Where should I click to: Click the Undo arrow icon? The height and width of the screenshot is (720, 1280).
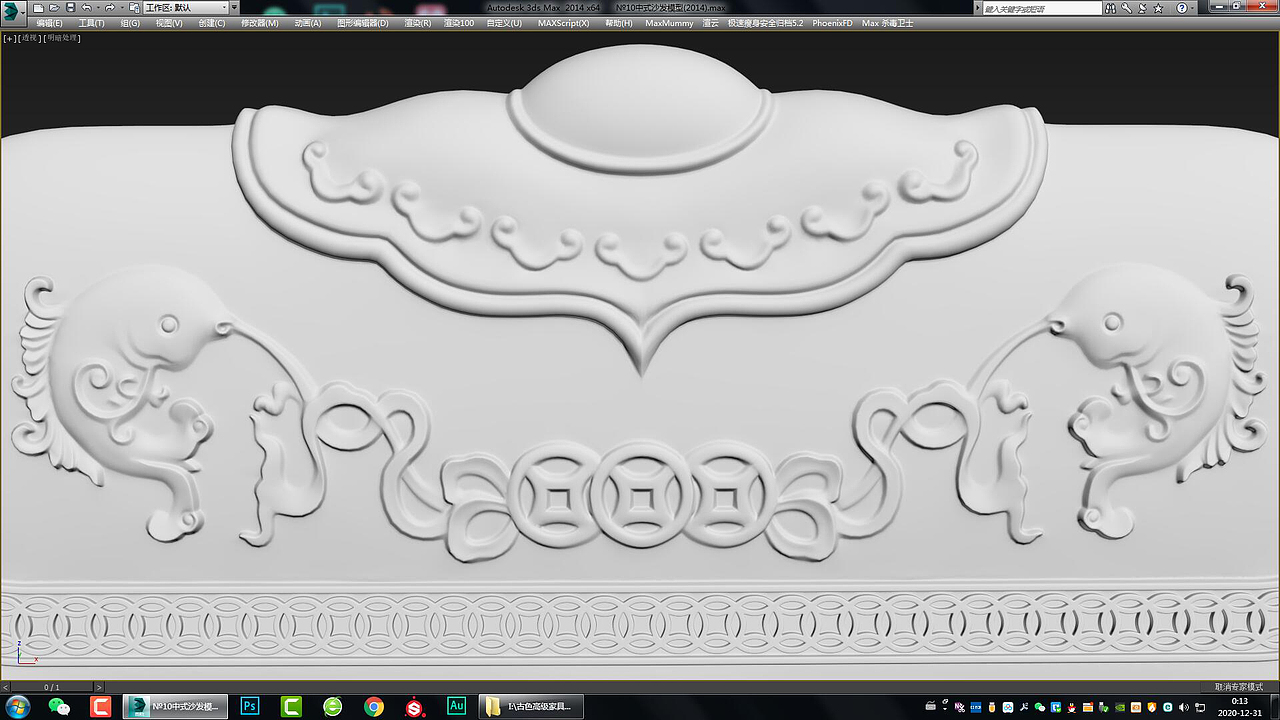[x=86, y=8]
